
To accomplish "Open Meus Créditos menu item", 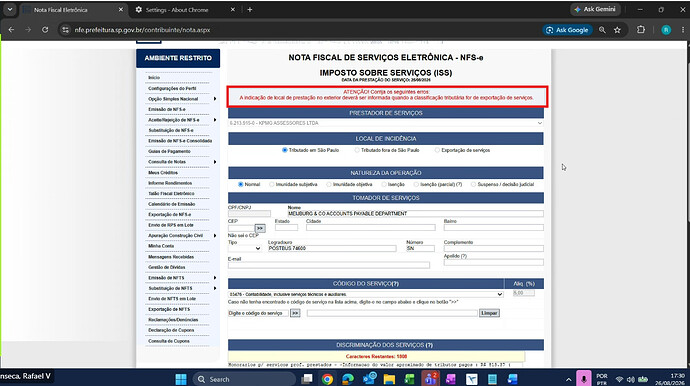I will tap(163, 173).
